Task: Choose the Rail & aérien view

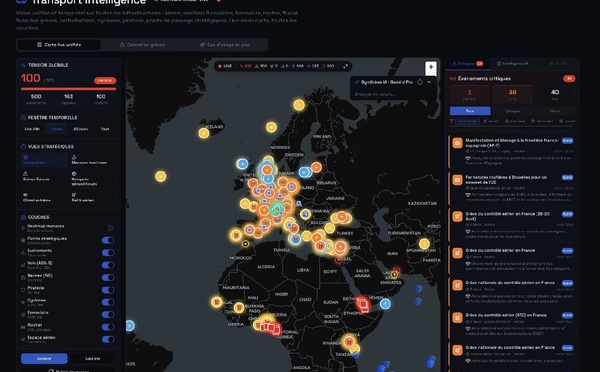Action: (x=93, y=197)
